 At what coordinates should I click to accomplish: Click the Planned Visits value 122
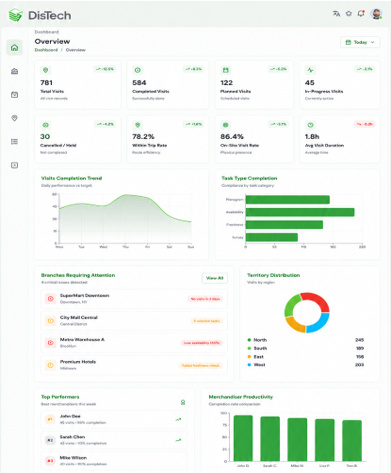click(226, 83)
